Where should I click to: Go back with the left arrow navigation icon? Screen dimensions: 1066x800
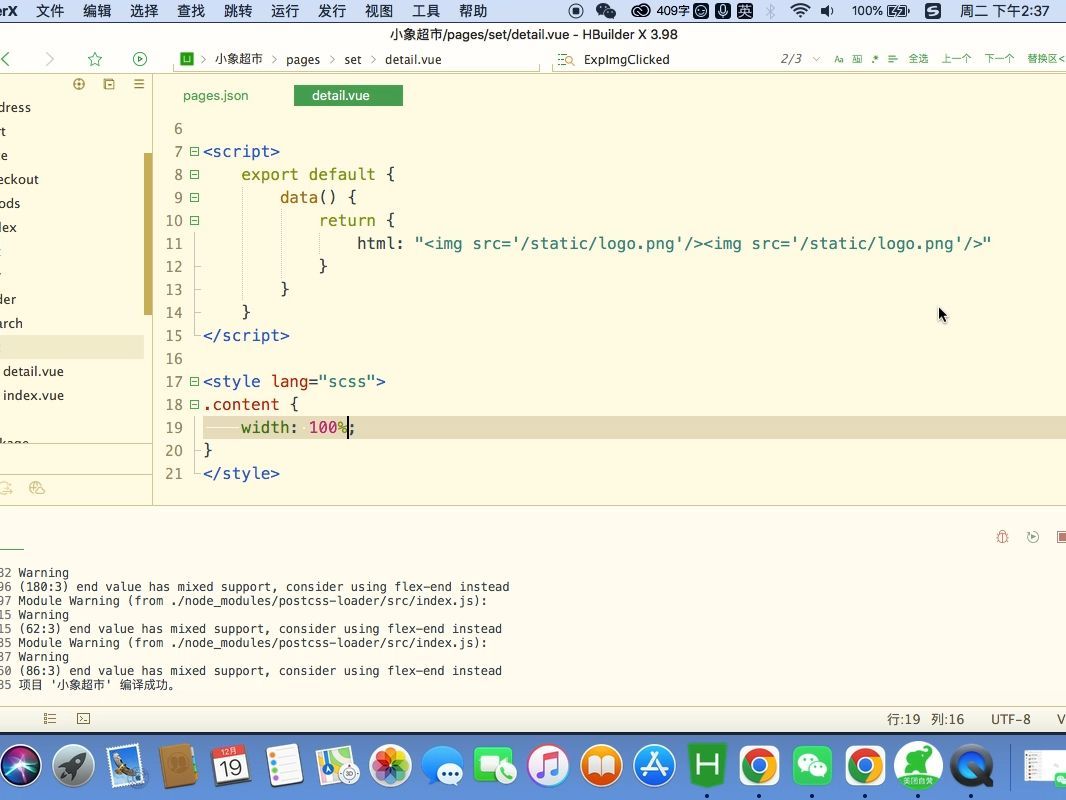(5, 59)
